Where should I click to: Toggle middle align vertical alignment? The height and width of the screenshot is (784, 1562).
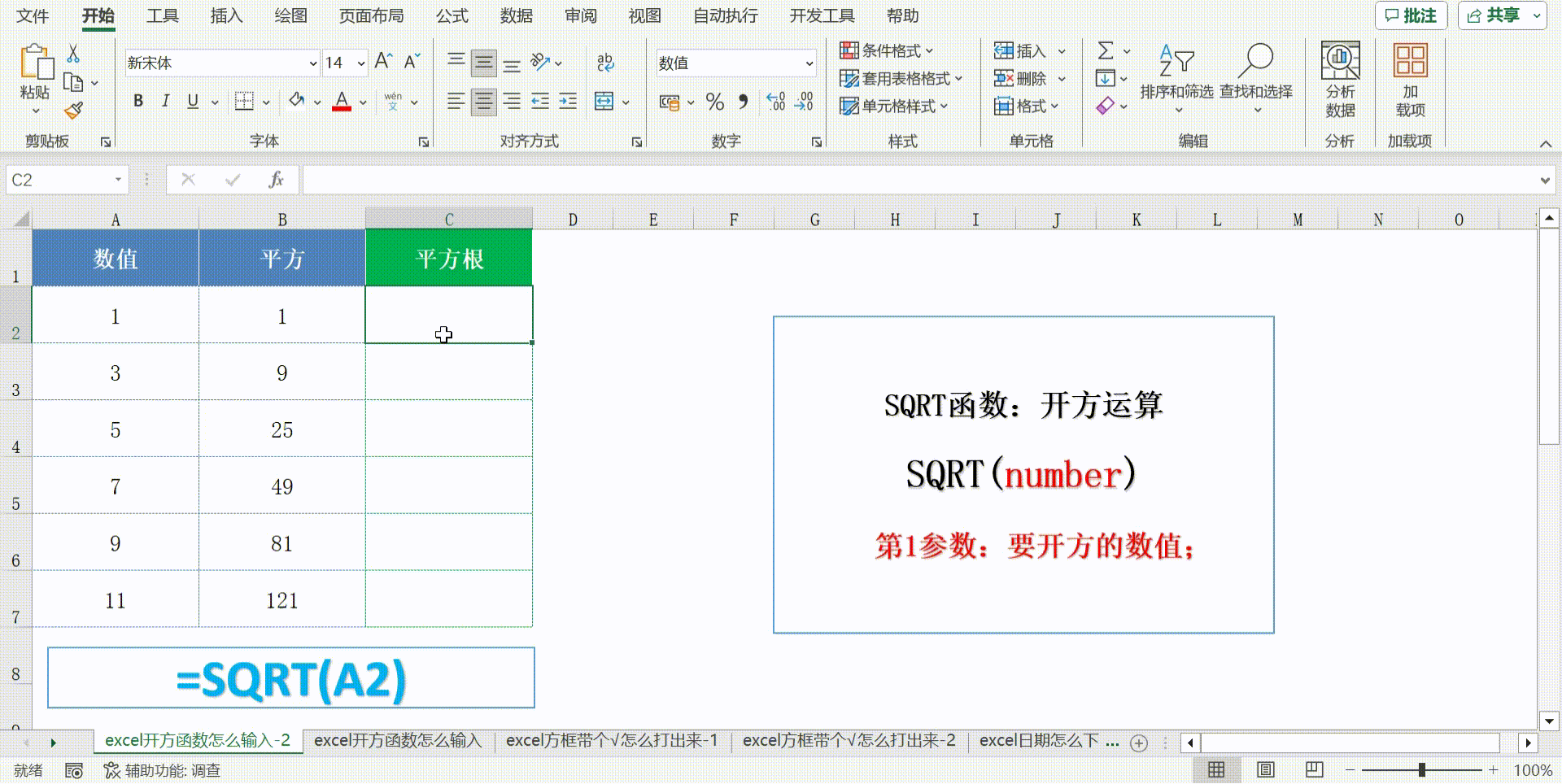(x=484, y=62)
